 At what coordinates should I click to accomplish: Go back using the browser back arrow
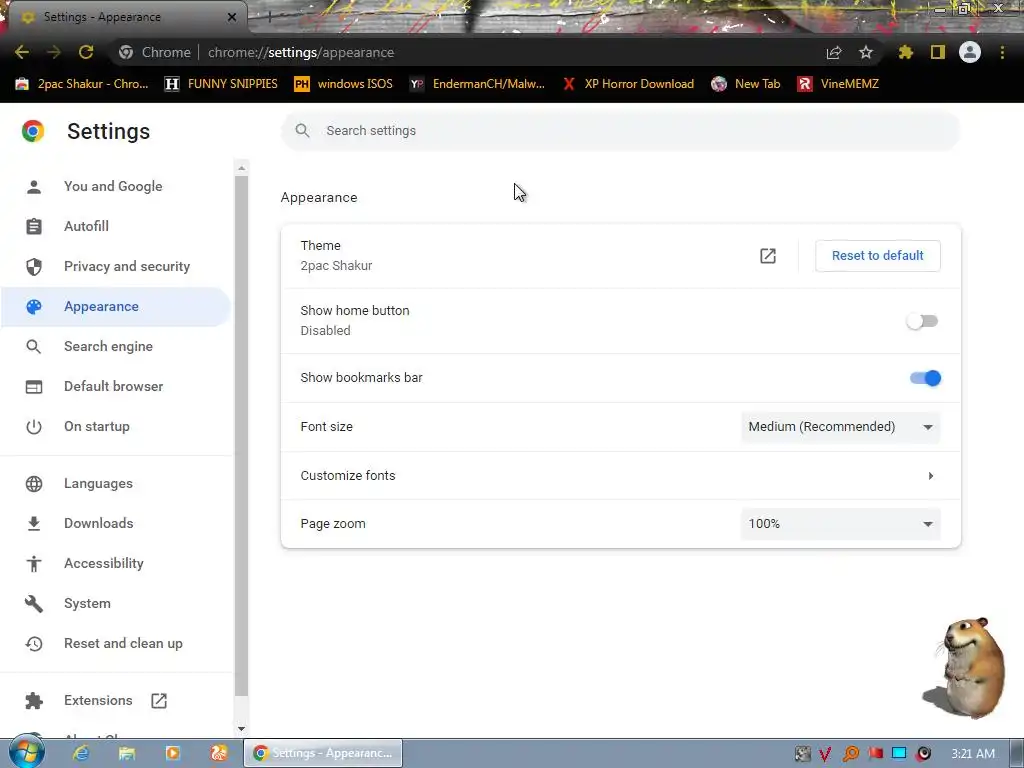coord(22,52)
